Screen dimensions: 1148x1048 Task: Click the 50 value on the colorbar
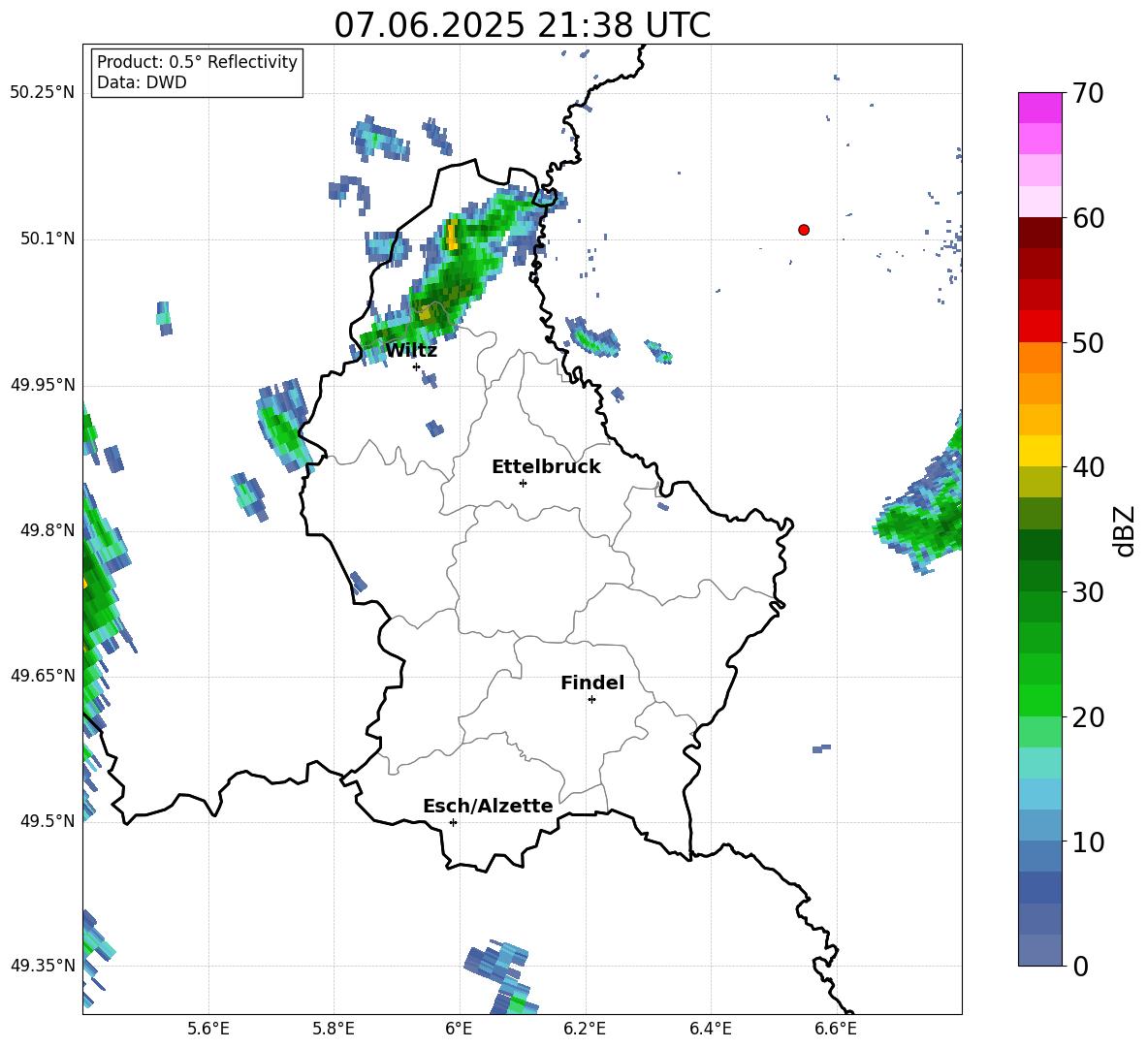point(1088,343)
